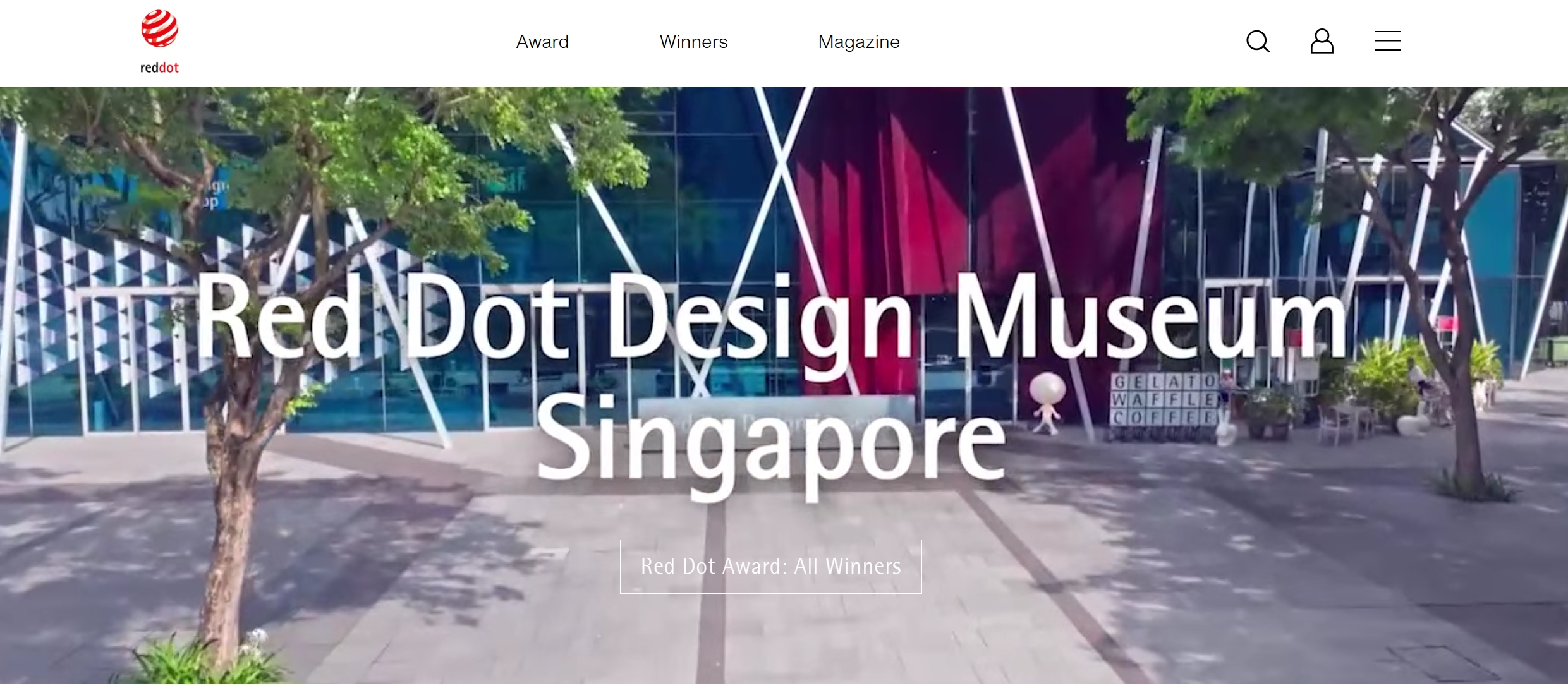Open the user account icon

click(1322, 42)
